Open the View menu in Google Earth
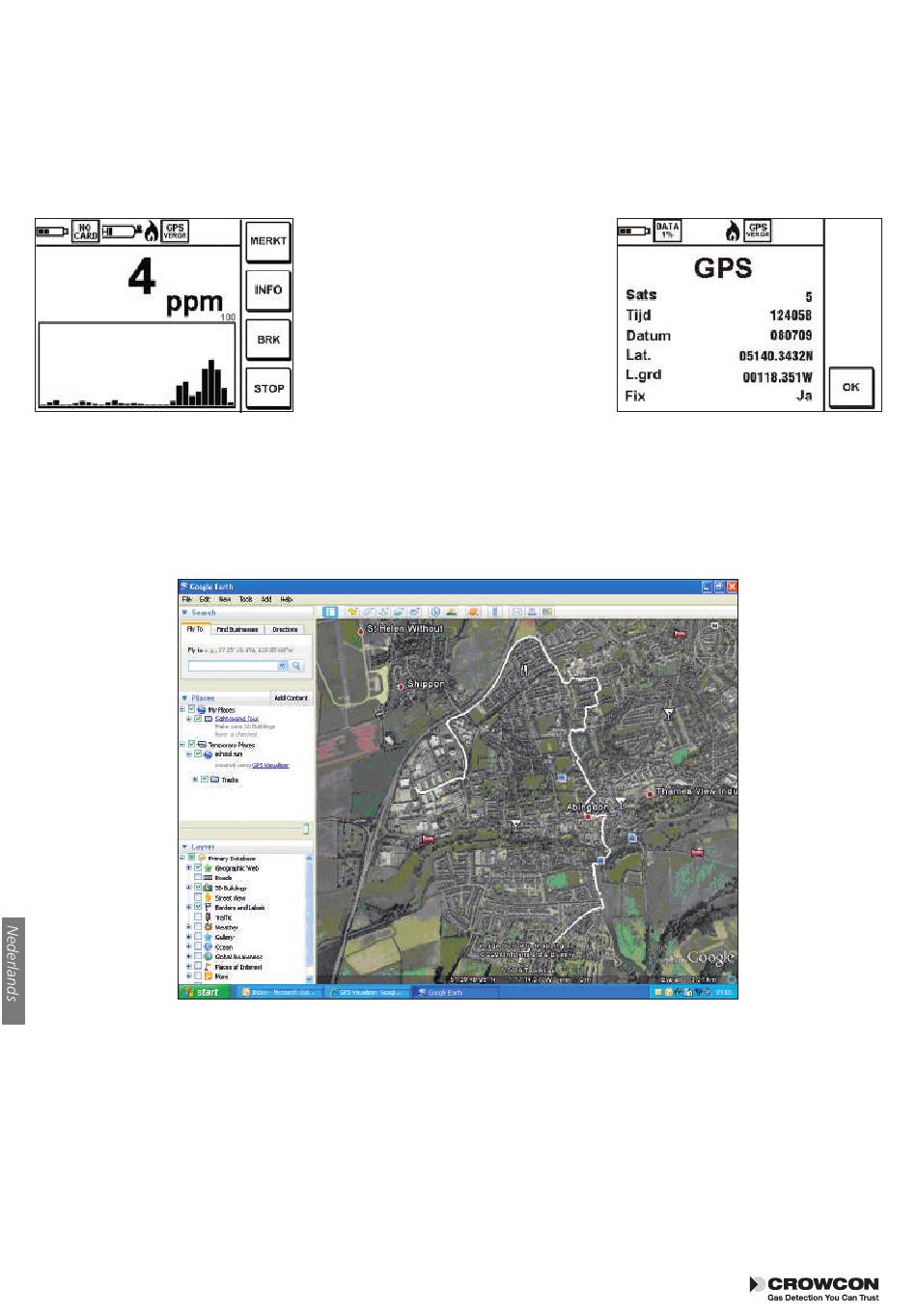Viewport: 917px width, 1316px height. [225, 599]
